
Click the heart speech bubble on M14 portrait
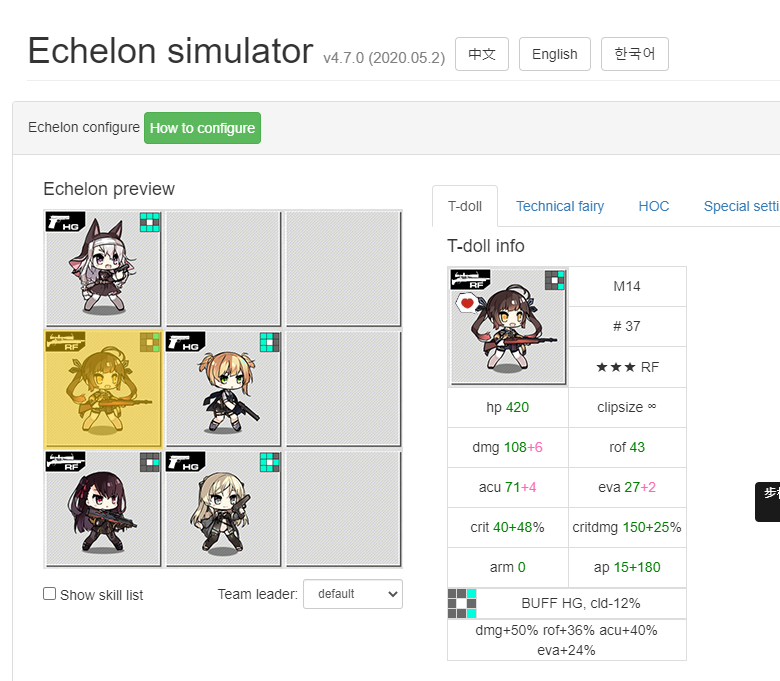point(467,302)
